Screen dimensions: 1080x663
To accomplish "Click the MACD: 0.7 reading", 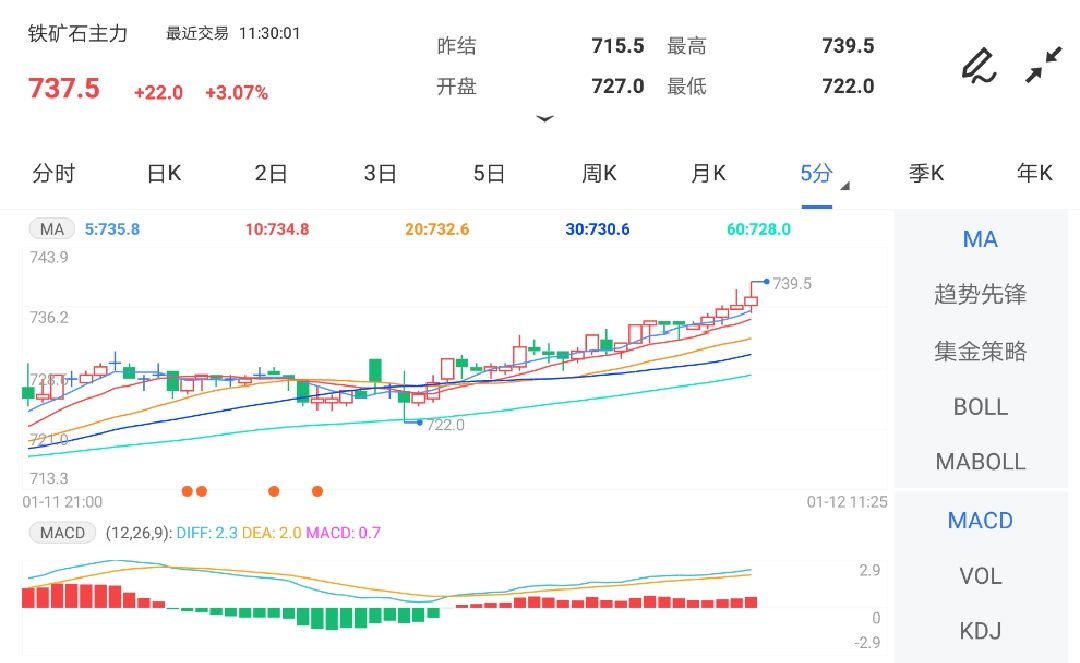I will pyautogui.click(x=343, y=533).
